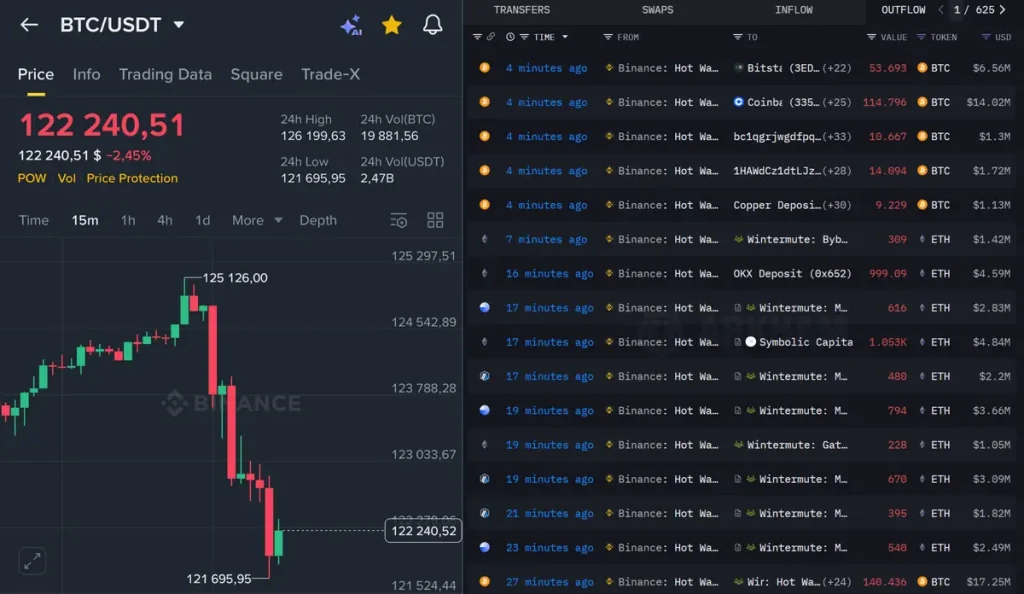This screenshot has width=1024, height=594.
Task: Click the back arrow next to BTC/USDT
Action: [x=28, y=25]
